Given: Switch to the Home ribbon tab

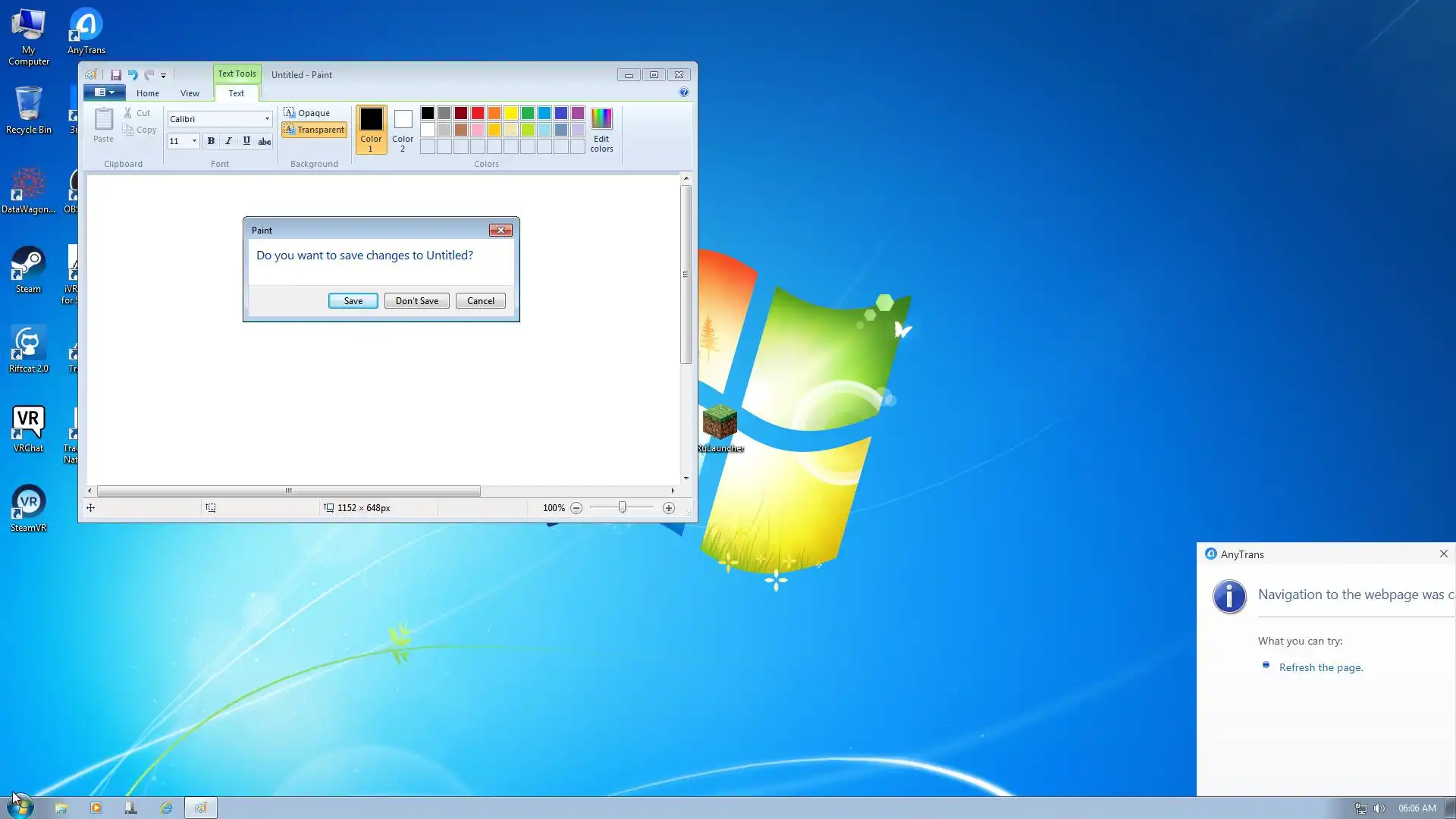Looking at the screenshot, I should (147, 93).
